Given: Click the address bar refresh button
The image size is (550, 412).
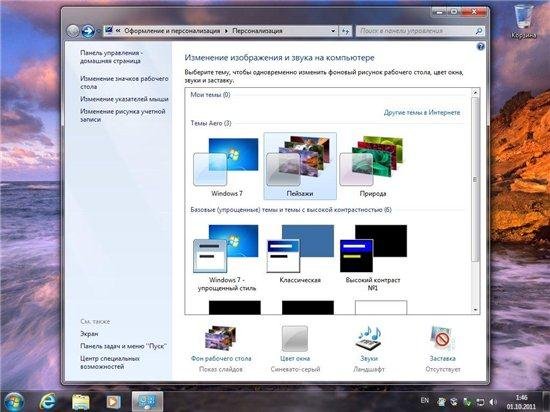Looking at the screenshot, I should click(x=346, y=31).
